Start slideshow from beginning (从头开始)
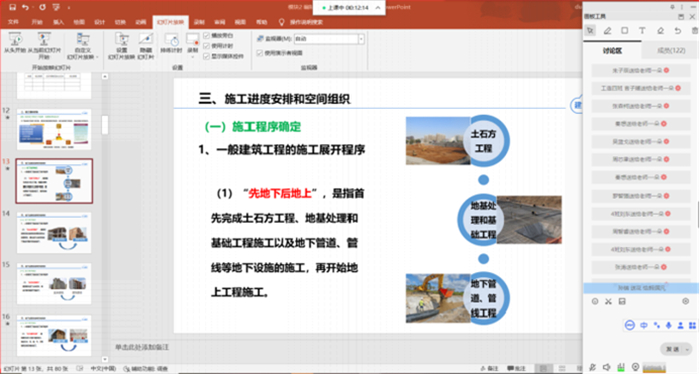Image resolution: width=700 pixels, height=374 pixels. pos(15,44)
